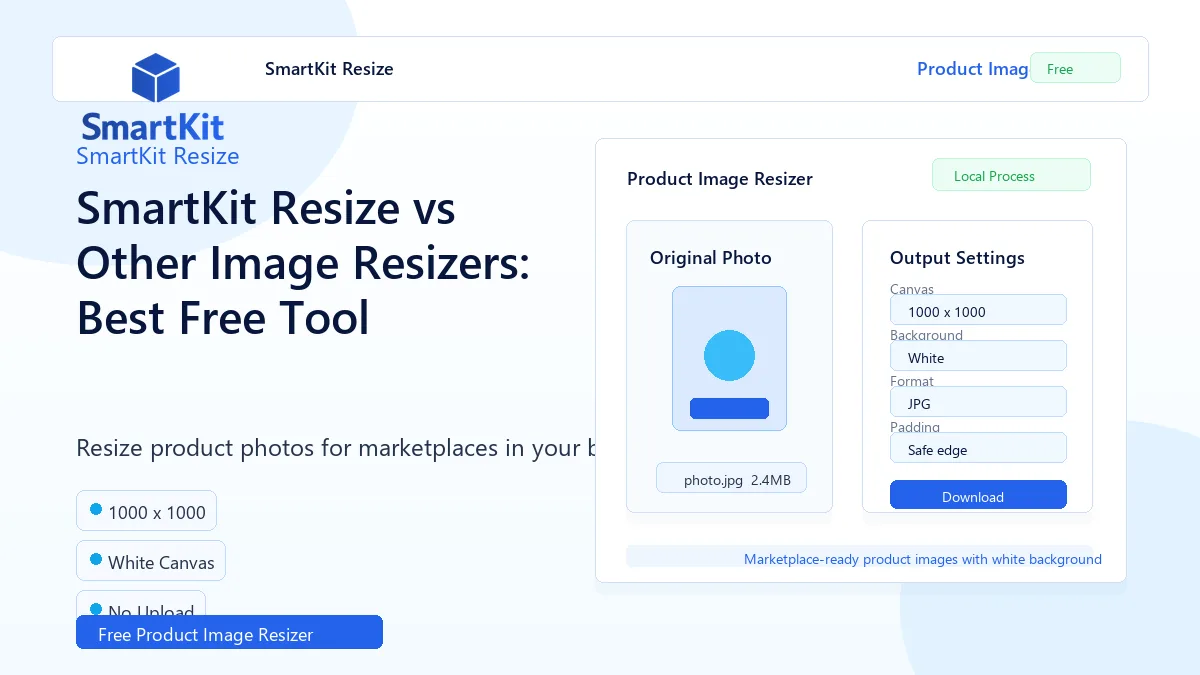The image size is (1200, 675).
Task: Open the Padding Safe edge field
Action: tap(978, 448)
